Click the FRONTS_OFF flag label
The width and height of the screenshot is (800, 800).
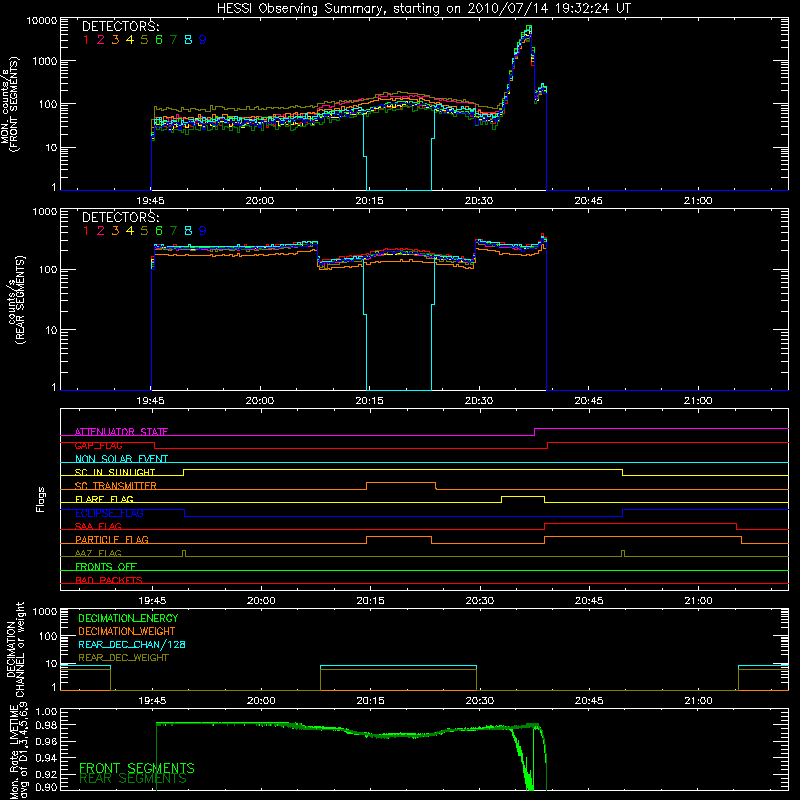pyautogui.click(x=106, y=567)
